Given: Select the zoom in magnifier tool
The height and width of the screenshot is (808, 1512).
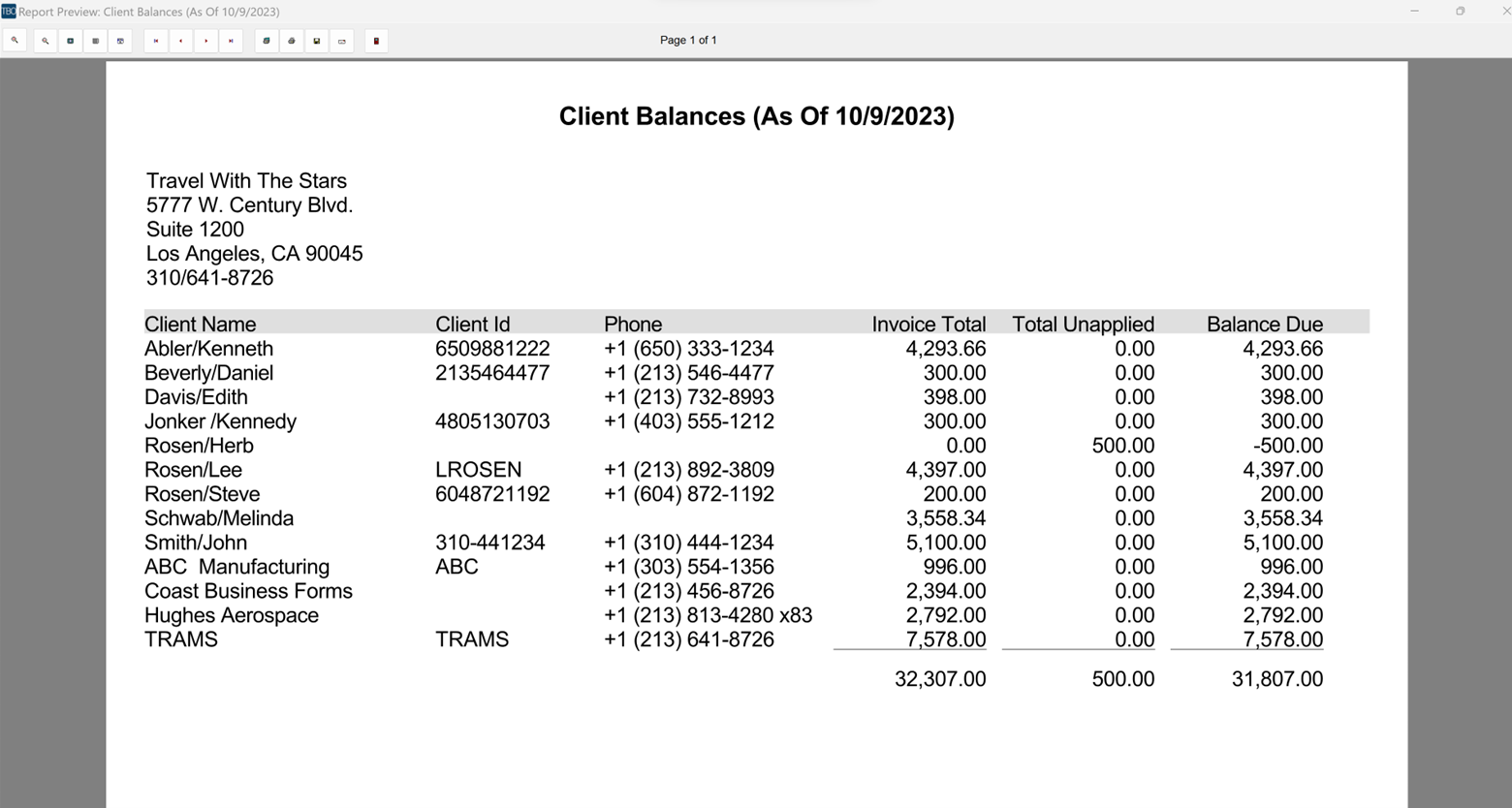Looking at the screenshot, I should click(x=15, y=40).
